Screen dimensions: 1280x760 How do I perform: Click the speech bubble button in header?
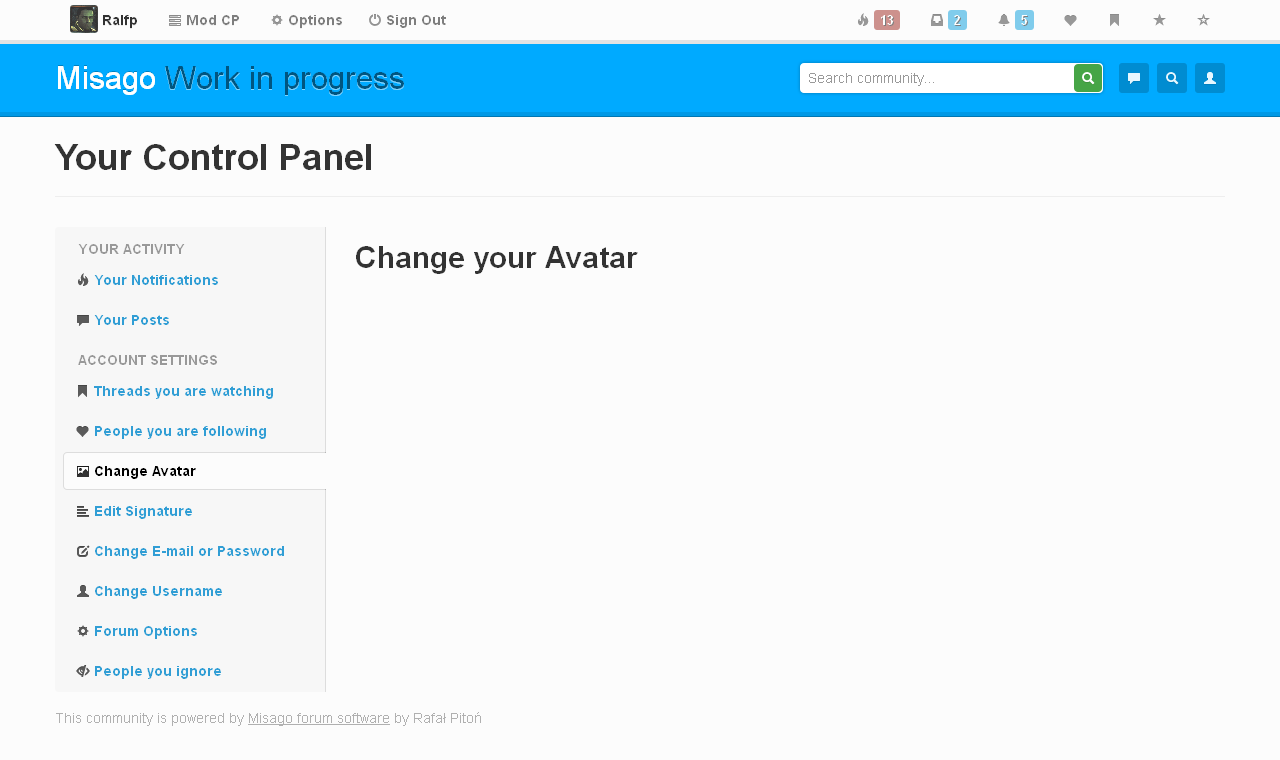click(x=1134, y=78)
